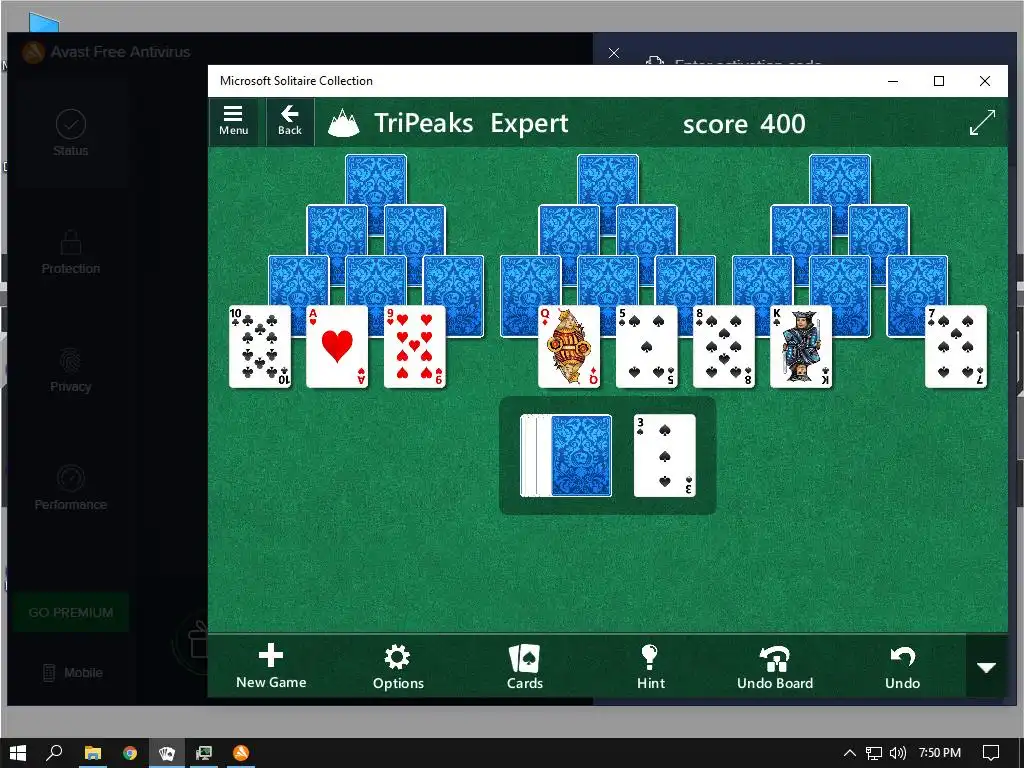The image size is (1024, 768).
Task: Open File Explorer from taskbar
Action: [x=93, y=753]
